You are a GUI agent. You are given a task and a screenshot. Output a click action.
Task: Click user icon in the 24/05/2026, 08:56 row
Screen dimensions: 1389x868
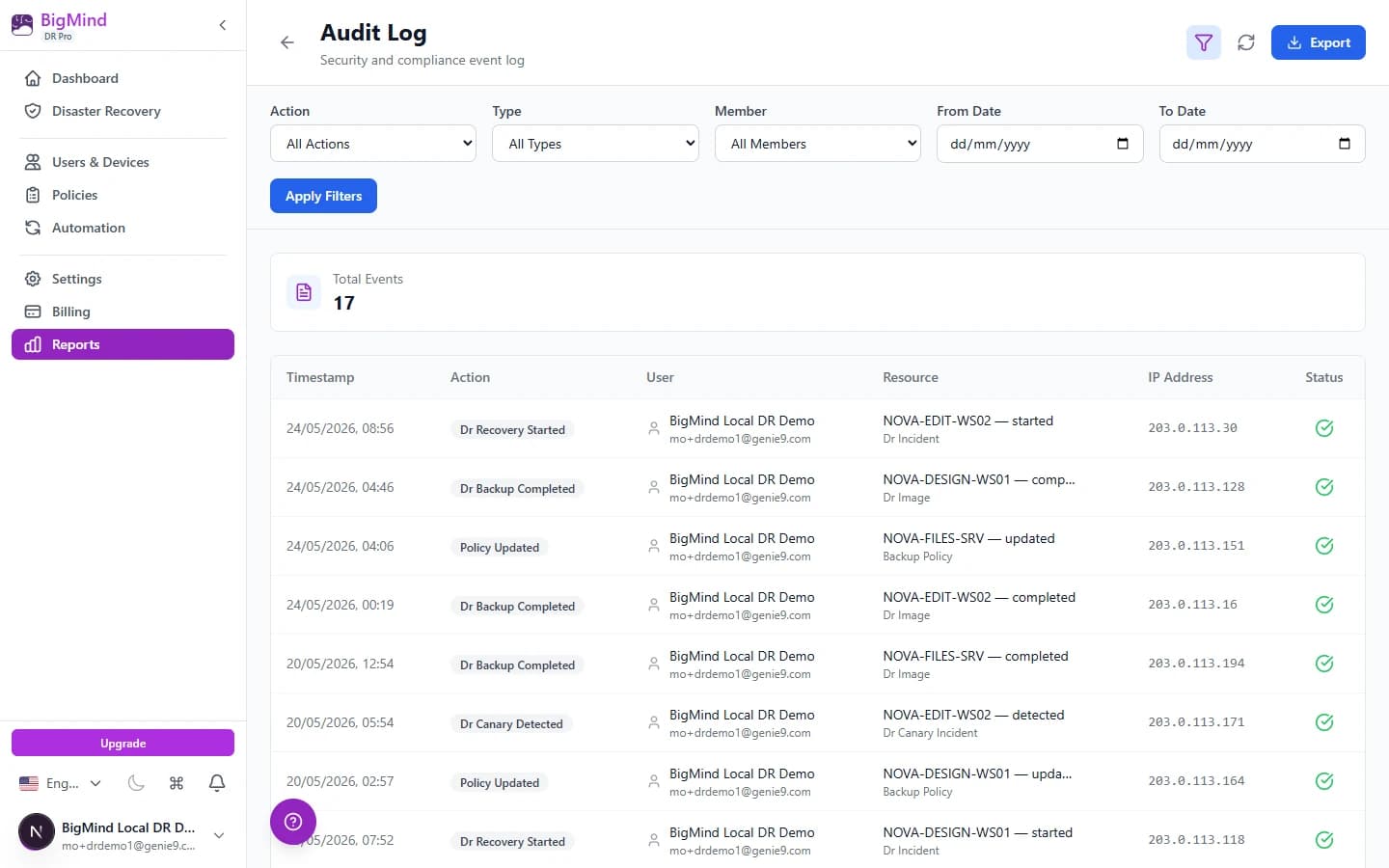(654, 428)
